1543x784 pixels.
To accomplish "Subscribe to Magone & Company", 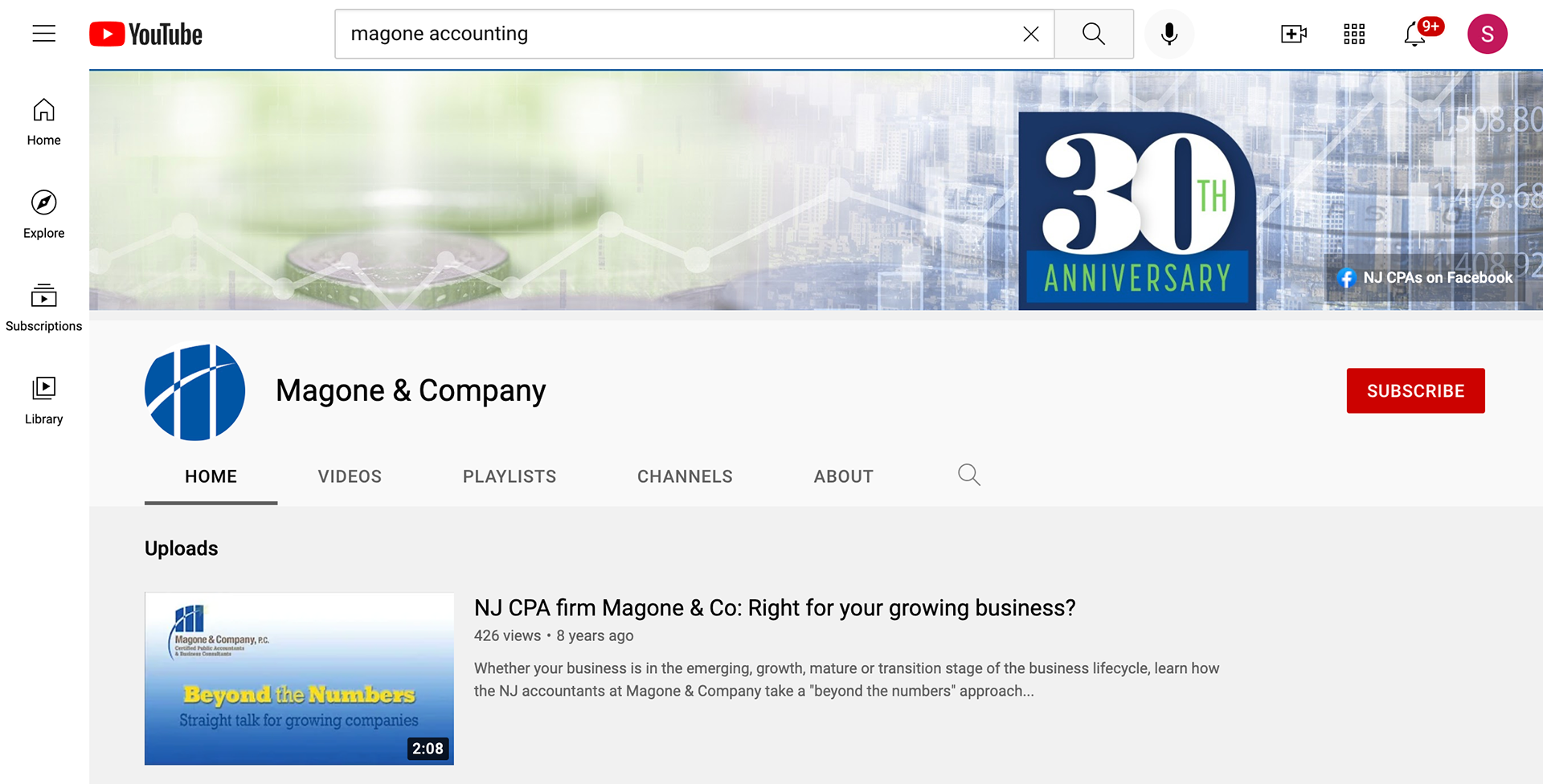I will coord(1416,390).
